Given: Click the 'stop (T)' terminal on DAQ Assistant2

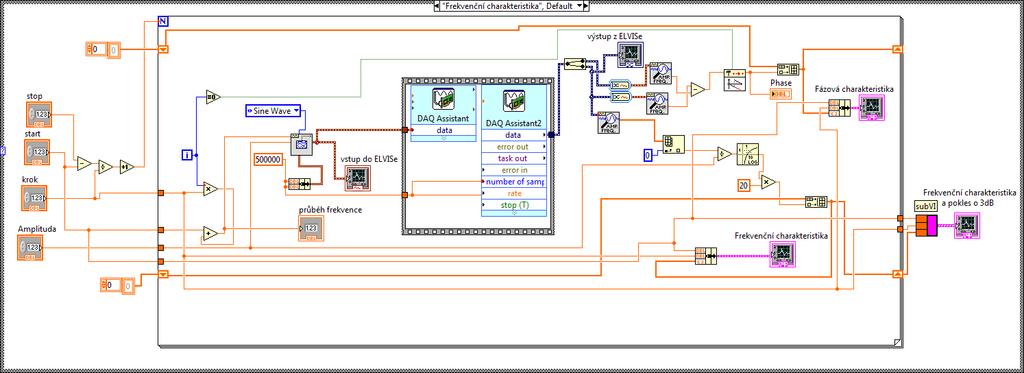Looking at the screenshot, I should click(513, 205).
